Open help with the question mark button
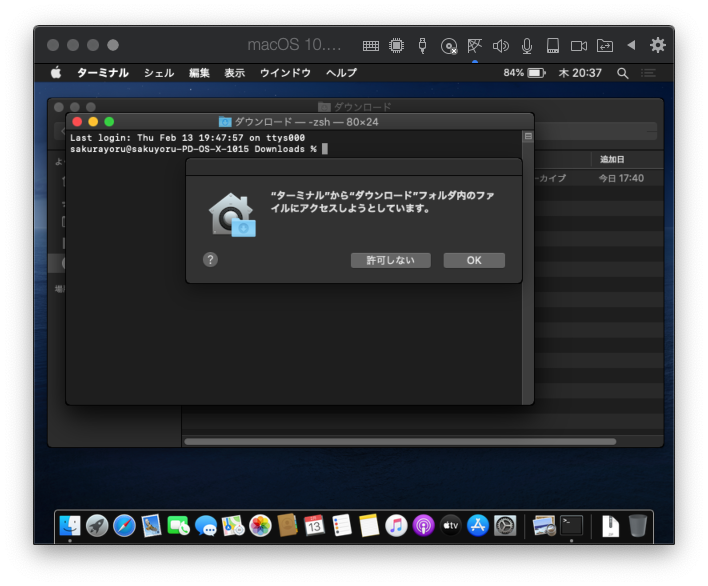708x586 pixels. pos(210,260)
